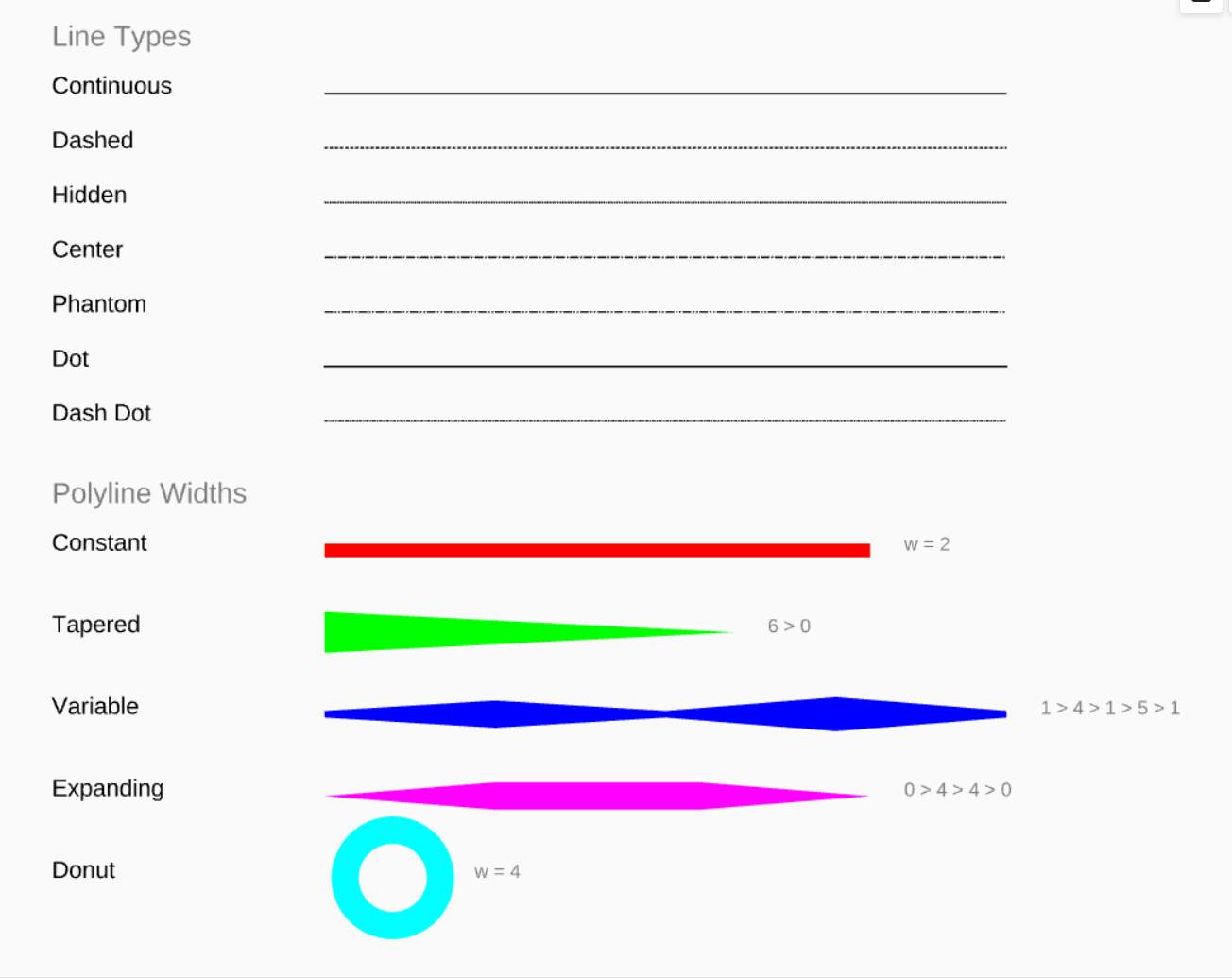
Task: Click the Polyline Widths heading
Action: coord(149,493)
